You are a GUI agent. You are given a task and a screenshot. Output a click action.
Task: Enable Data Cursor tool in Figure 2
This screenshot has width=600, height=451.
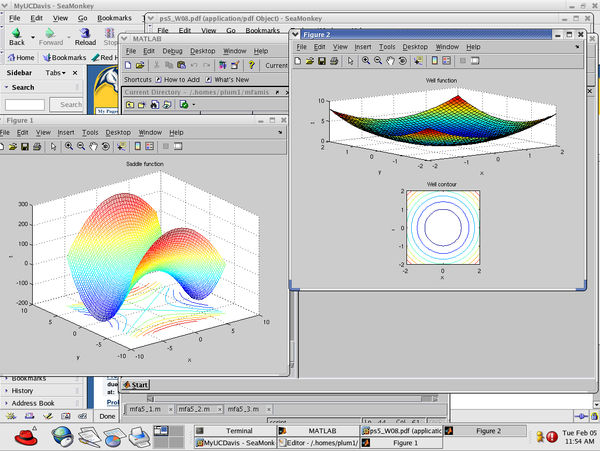click(418, 60)
